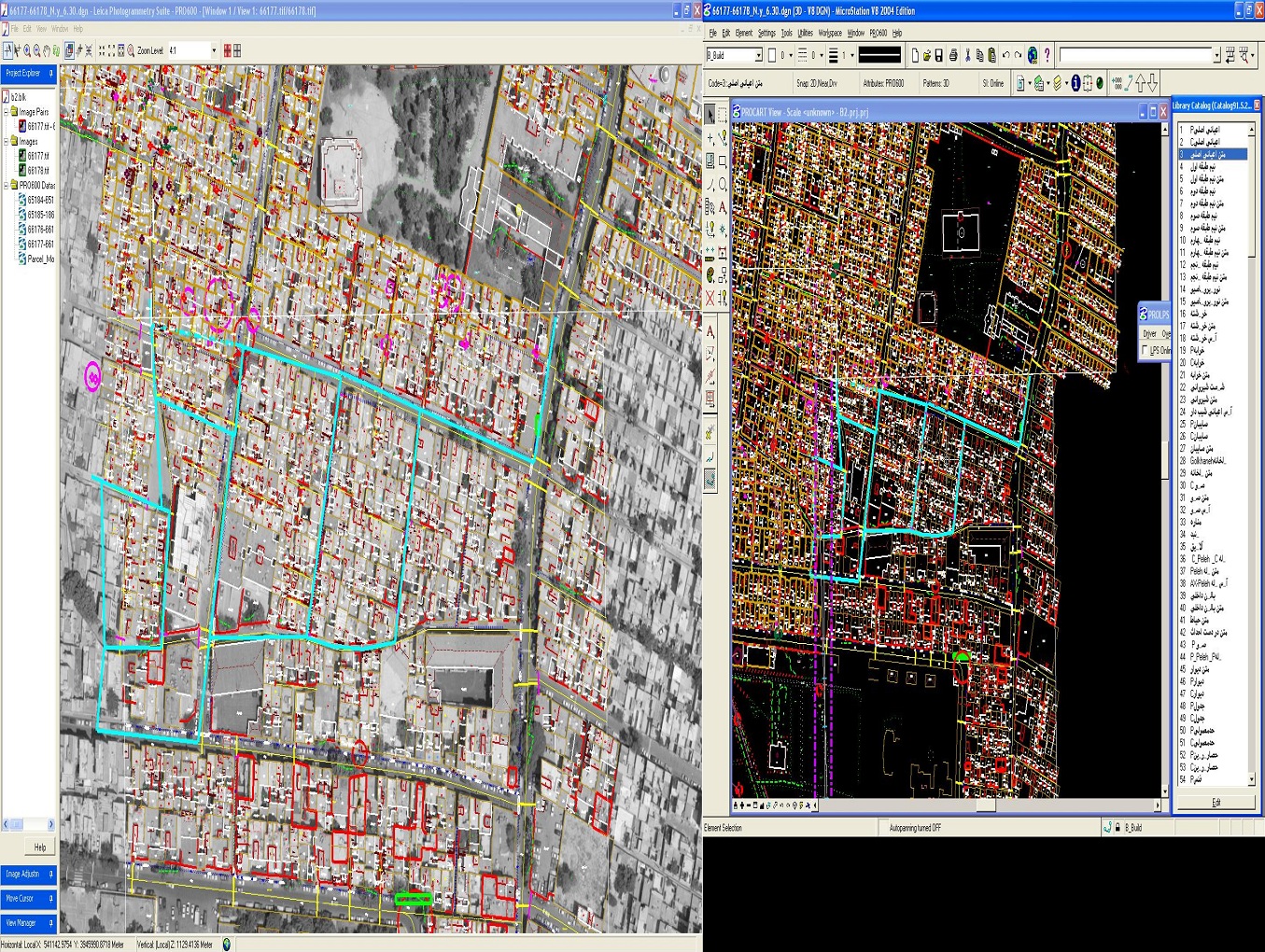Open the B_Build active level dropdown
The width and height of the screenshot is (1265, 952).
point(758,56)
